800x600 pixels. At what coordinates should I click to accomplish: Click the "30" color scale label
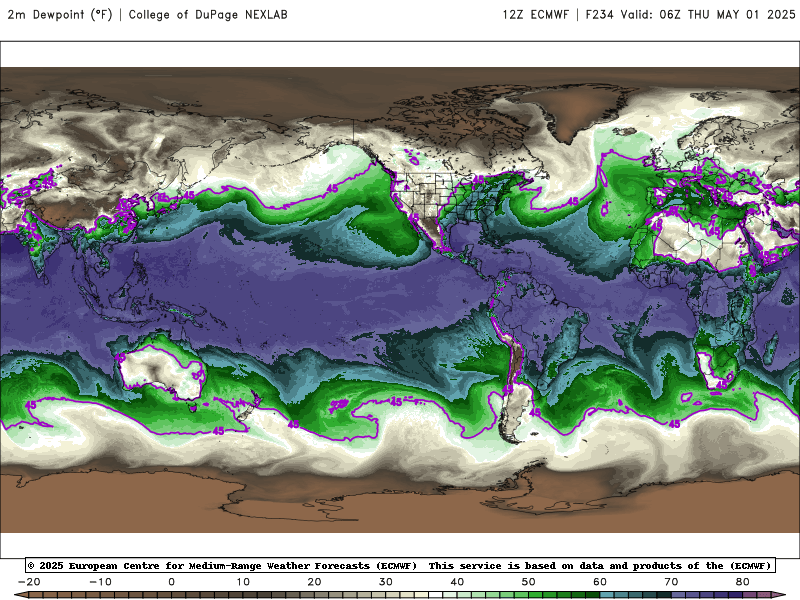pos(386,582)
